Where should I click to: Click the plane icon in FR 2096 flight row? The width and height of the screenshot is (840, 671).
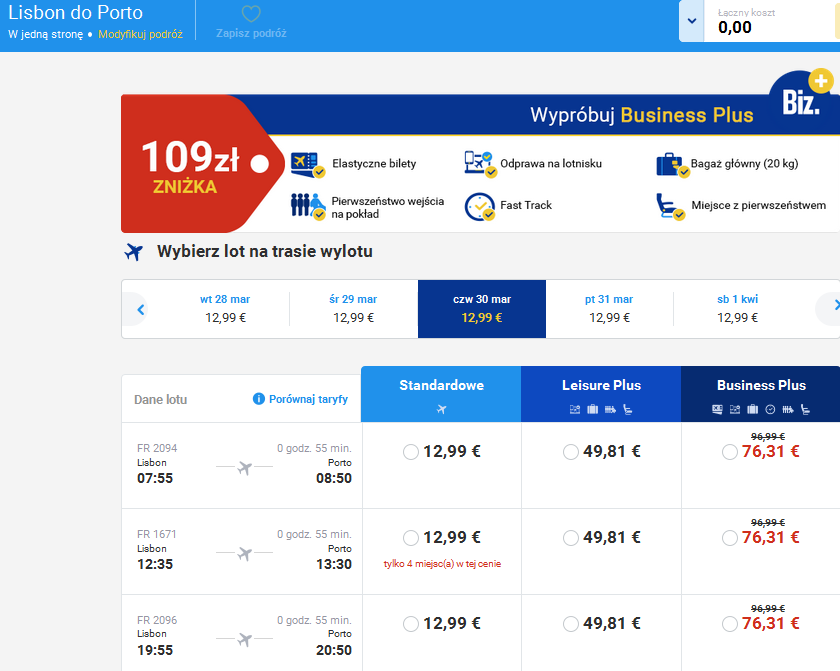coord(245,639)
